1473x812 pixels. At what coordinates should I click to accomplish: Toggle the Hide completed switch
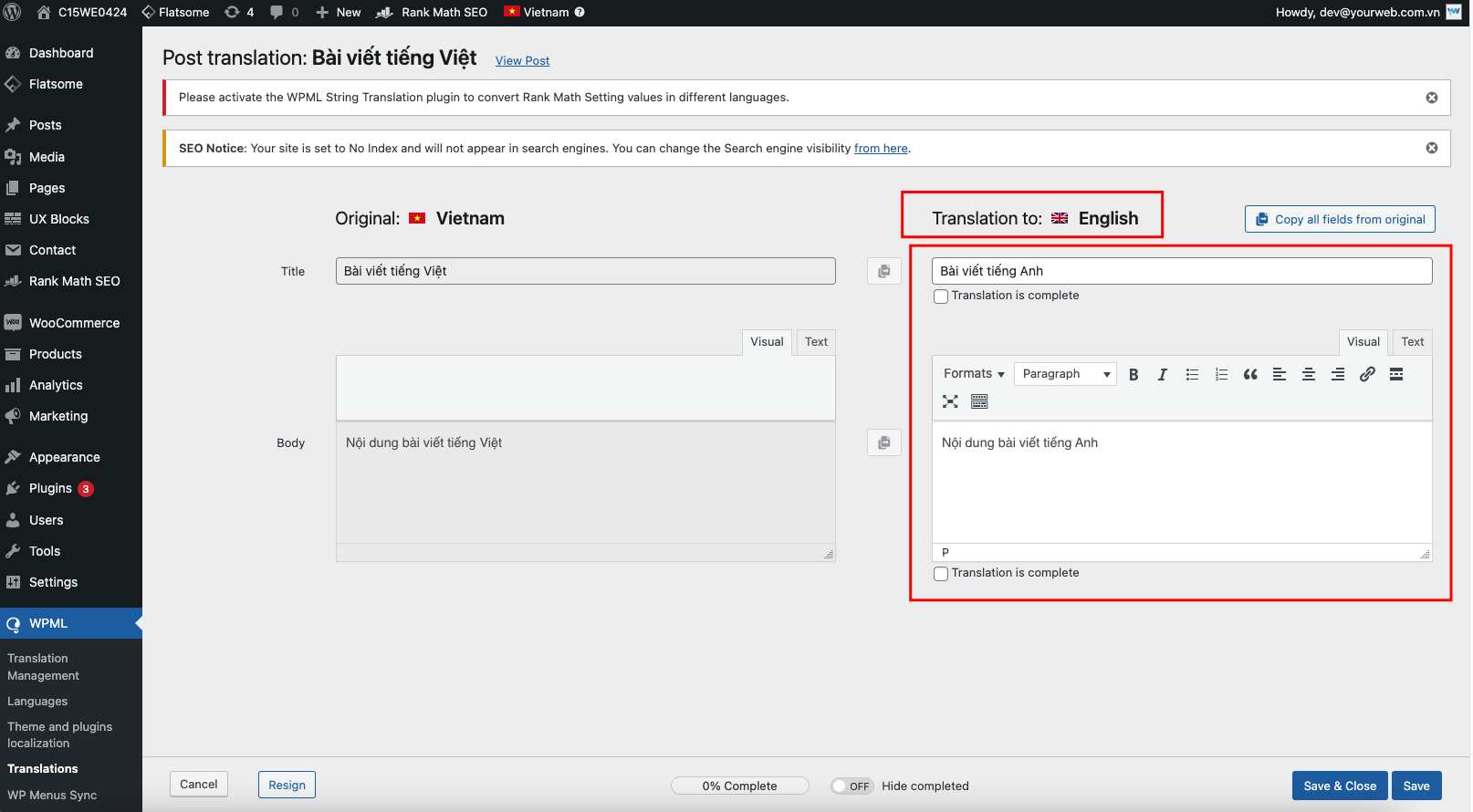click(851, 786)
